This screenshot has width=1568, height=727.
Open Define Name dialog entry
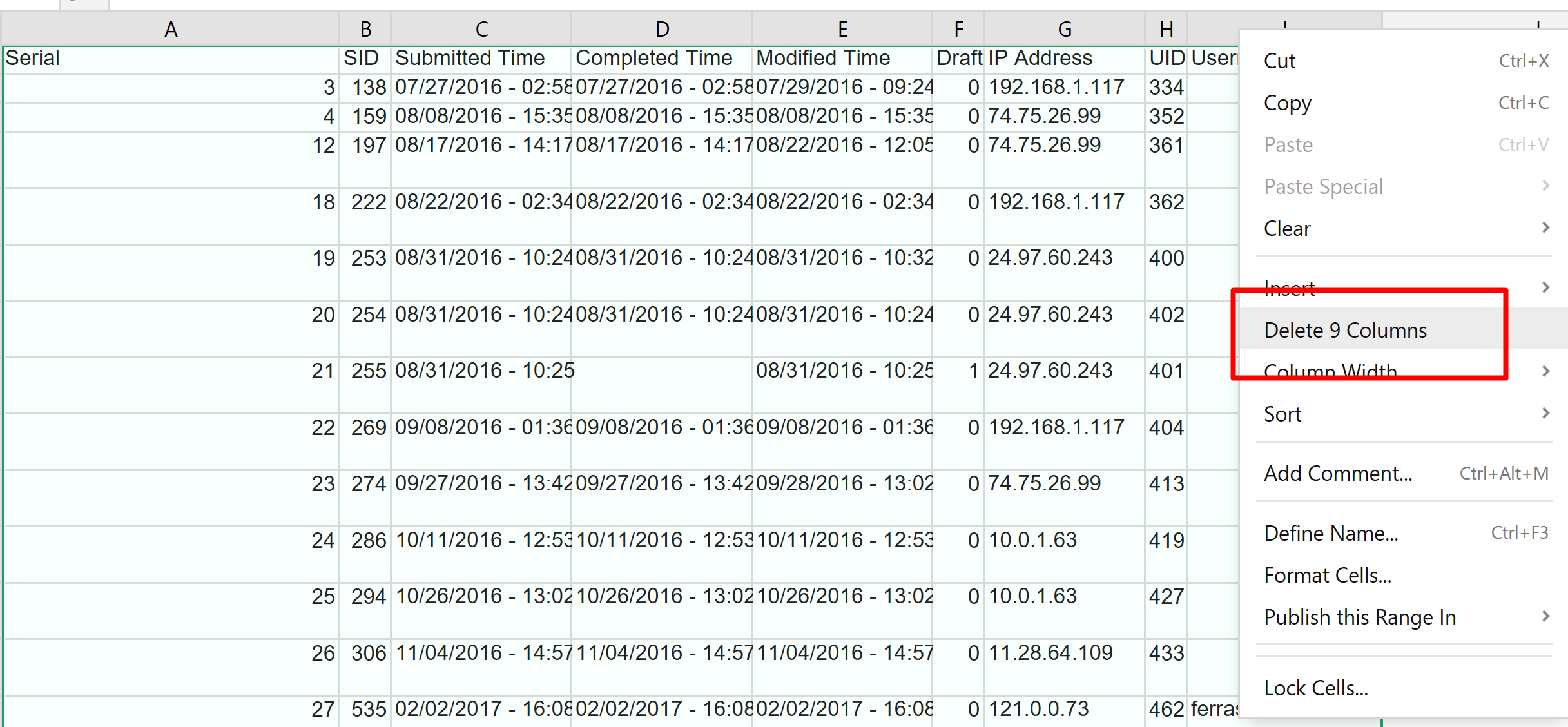[1331, 534]
